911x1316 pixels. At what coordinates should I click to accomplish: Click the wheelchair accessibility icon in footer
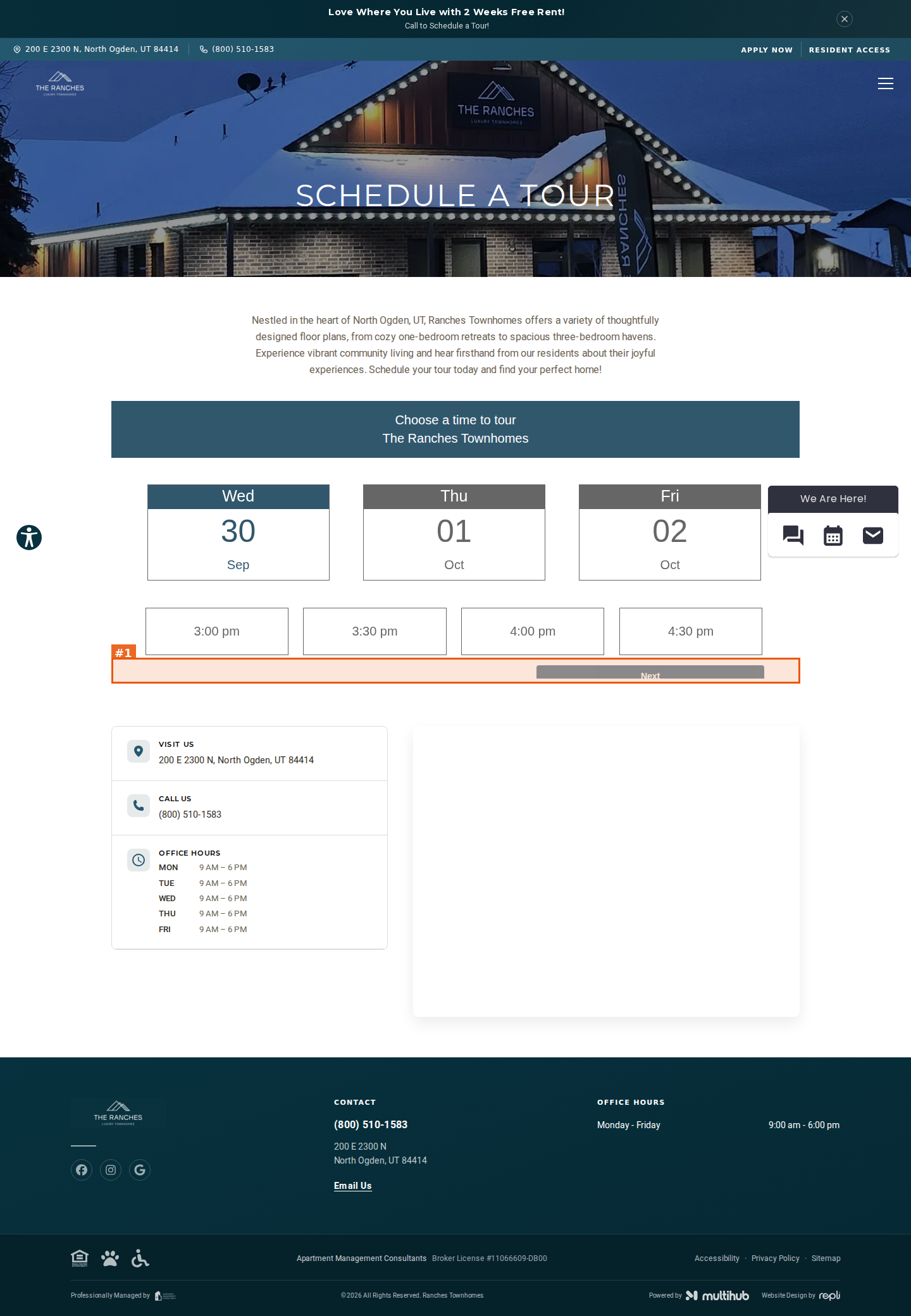point(140,1258)
